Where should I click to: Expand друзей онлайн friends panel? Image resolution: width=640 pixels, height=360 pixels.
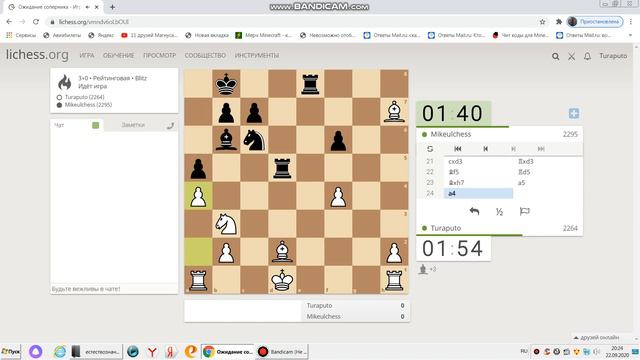[596, 338]
